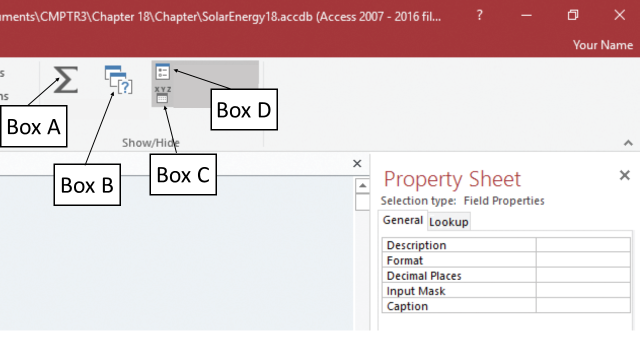The height and width of the screenshot is (360, 640).
Task: Click the Description property value field
Action: pos(583,245)
